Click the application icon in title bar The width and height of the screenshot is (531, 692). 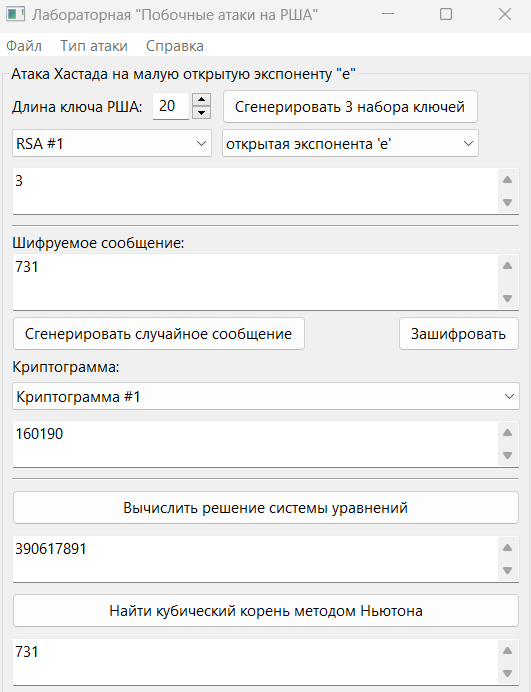tap(15, 14)
